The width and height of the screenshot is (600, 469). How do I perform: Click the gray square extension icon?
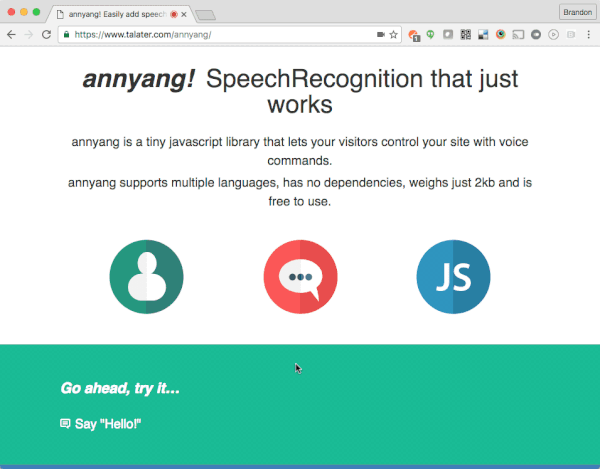click(448, 35)
